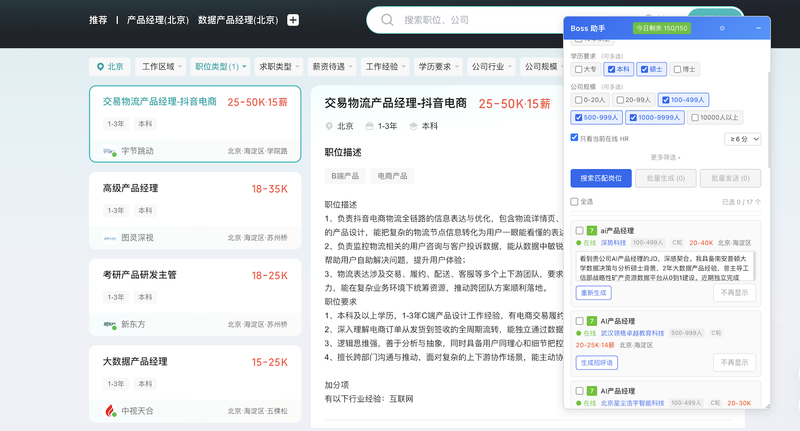Toggle 大专 education checkbox
Viewport: 800px width, 431px height.
coord(579,69)
